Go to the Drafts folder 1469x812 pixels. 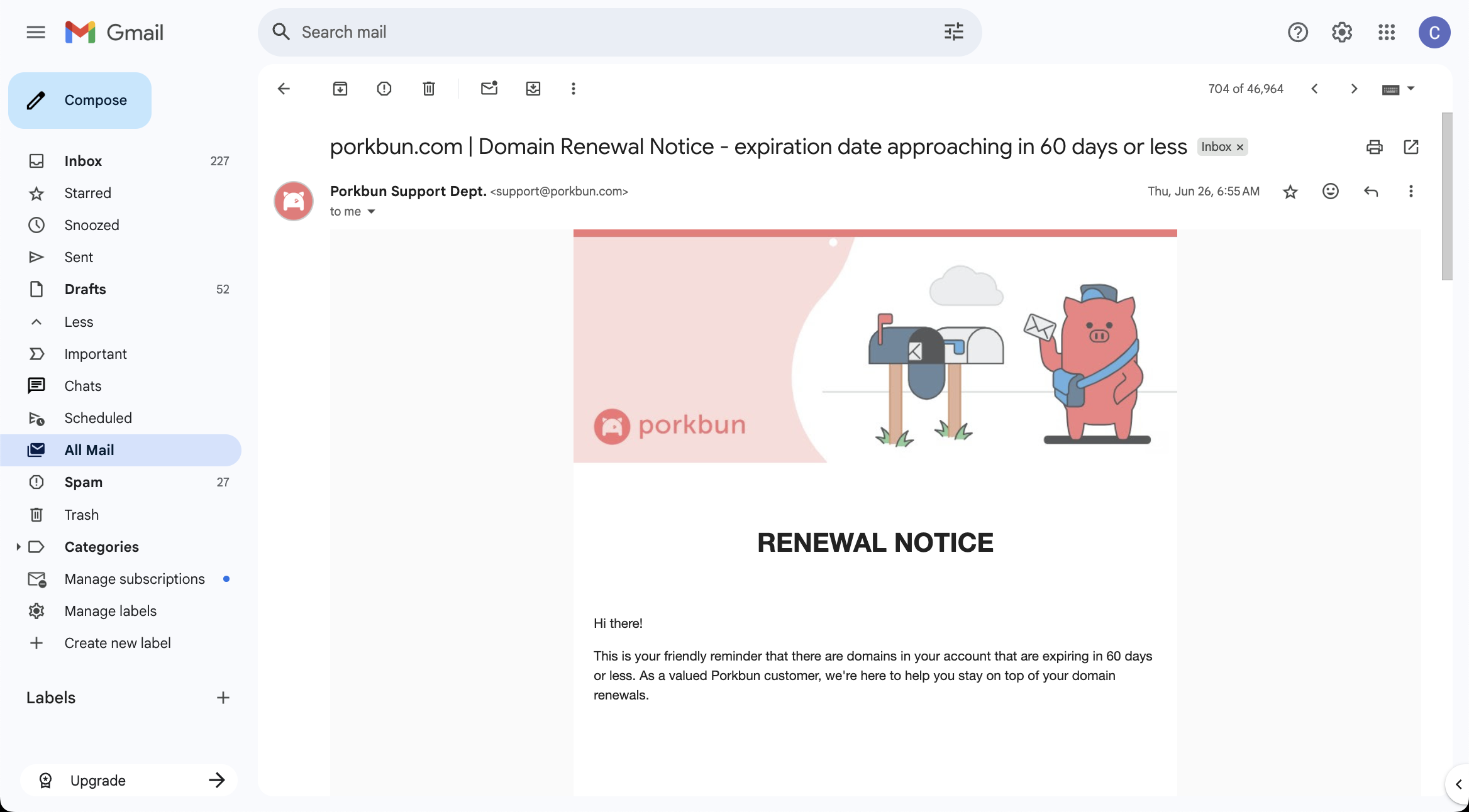85,289
